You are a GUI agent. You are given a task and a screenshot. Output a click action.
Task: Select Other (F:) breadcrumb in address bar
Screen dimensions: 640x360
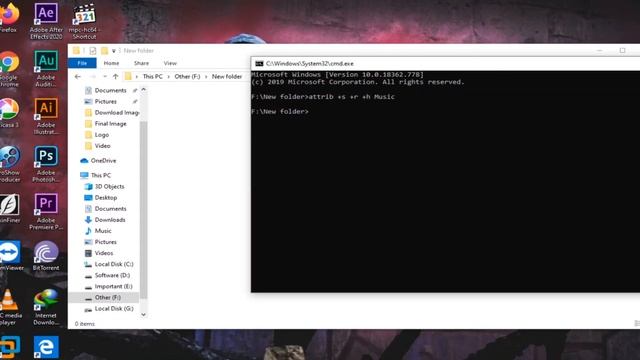point(187,77)
